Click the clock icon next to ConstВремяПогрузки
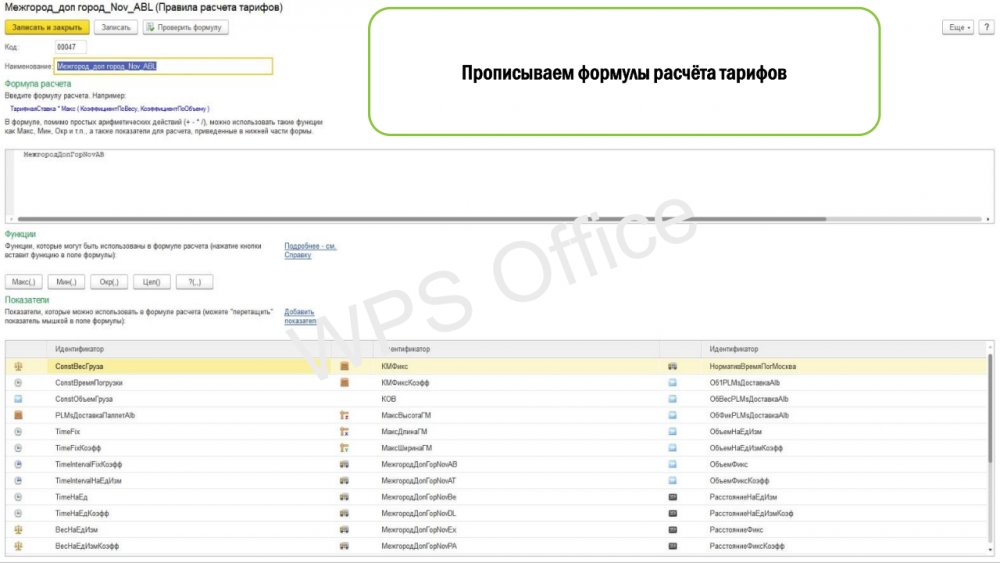The width and height of the screenshot is (1000, 563). point(18,383)
